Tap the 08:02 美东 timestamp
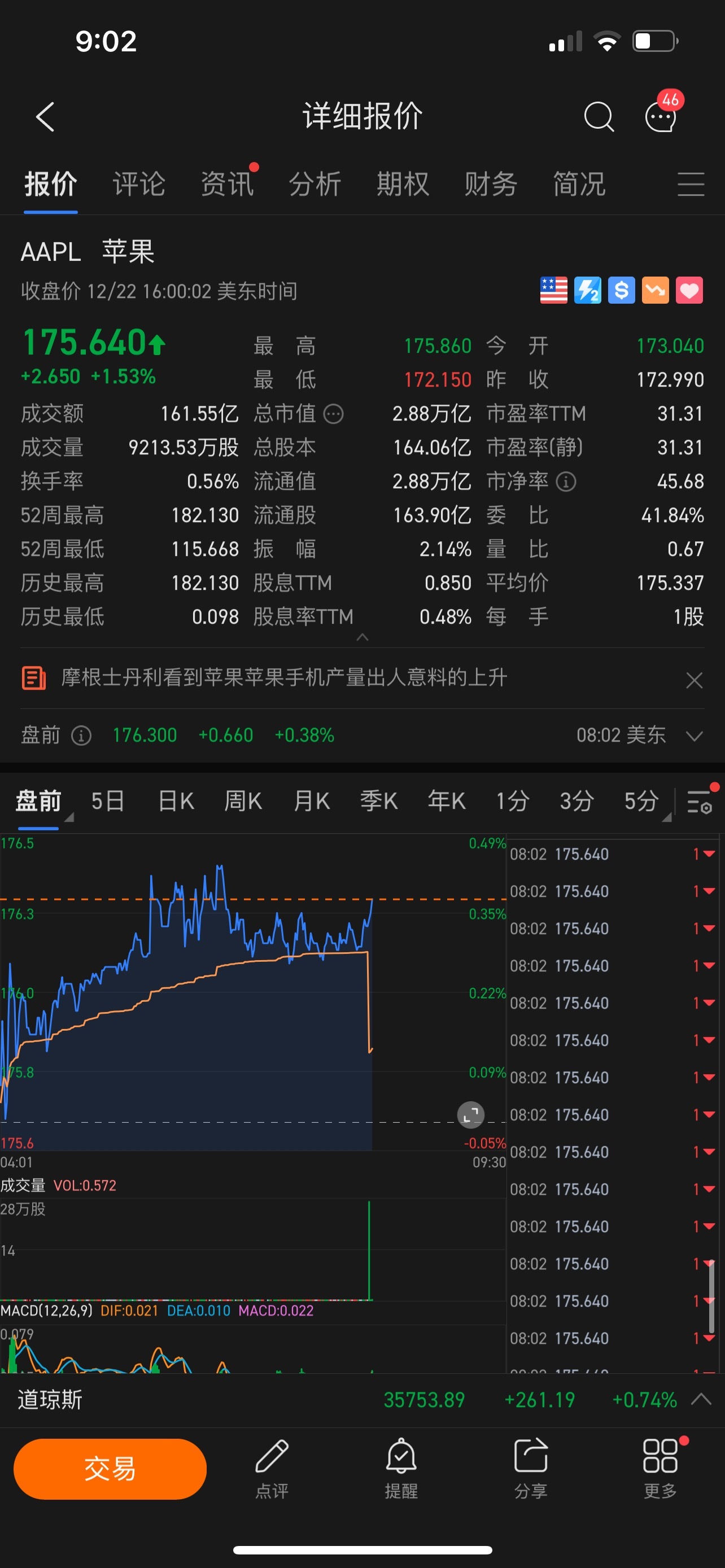Viewport: 725px width, 1568px height. pyautogui.click(x=621, y=735)
